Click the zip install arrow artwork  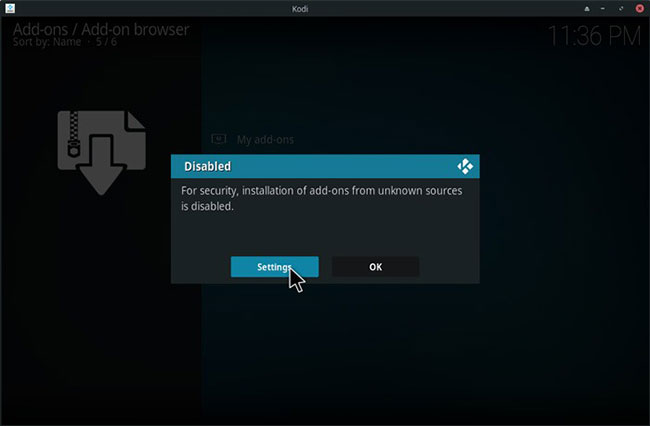[102, 152]
